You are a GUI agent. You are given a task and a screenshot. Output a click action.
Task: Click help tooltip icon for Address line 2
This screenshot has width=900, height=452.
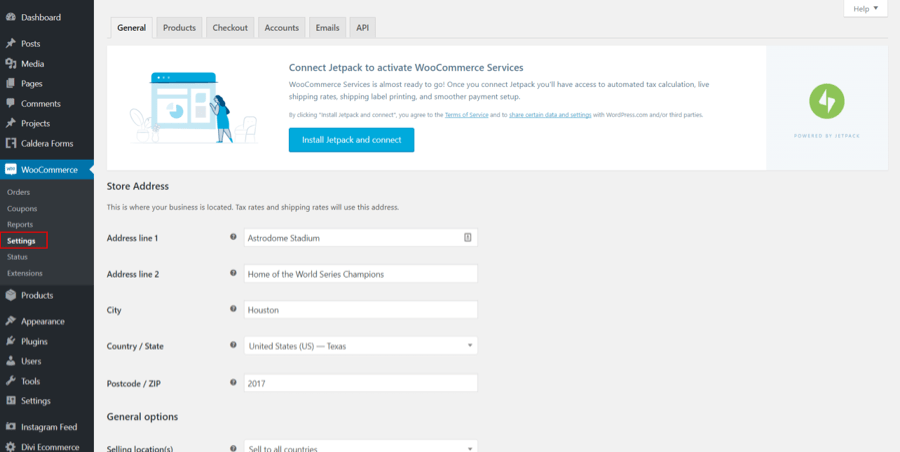(x=233, y=273)
